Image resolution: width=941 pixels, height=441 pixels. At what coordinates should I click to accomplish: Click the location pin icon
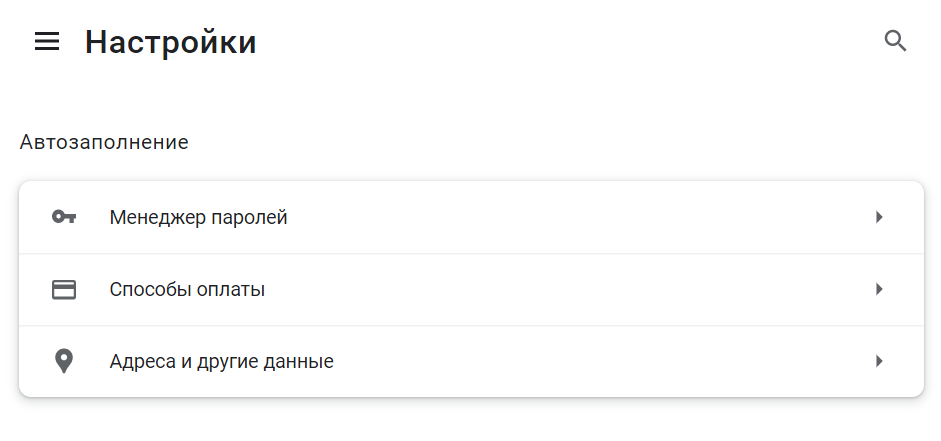click(x=64, y=361)
